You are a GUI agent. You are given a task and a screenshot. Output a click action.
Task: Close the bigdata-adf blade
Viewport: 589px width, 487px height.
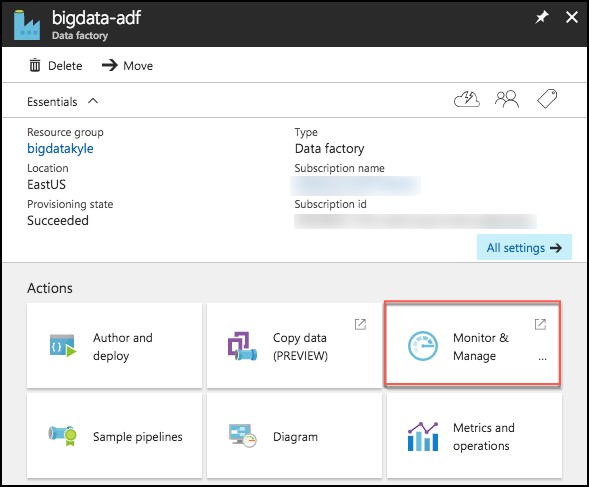(572, 17)
